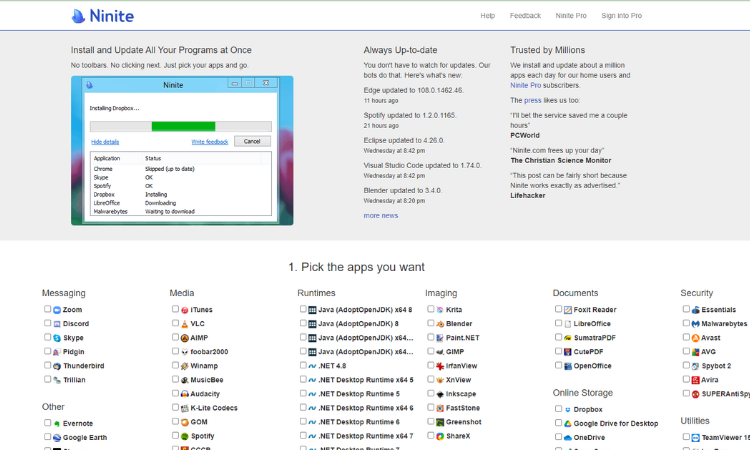This screenshot has height=450, width=750.
Task: Click the Spotify app icon
Action: pyautogui.click(x=185, y=436)
